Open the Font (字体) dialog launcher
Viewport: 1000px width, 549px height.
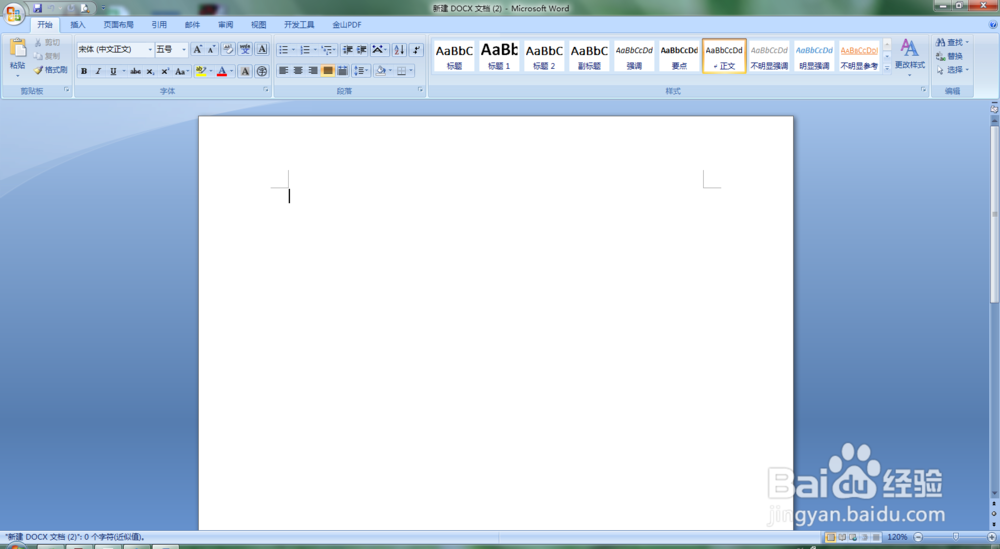[x=266, y=91]
